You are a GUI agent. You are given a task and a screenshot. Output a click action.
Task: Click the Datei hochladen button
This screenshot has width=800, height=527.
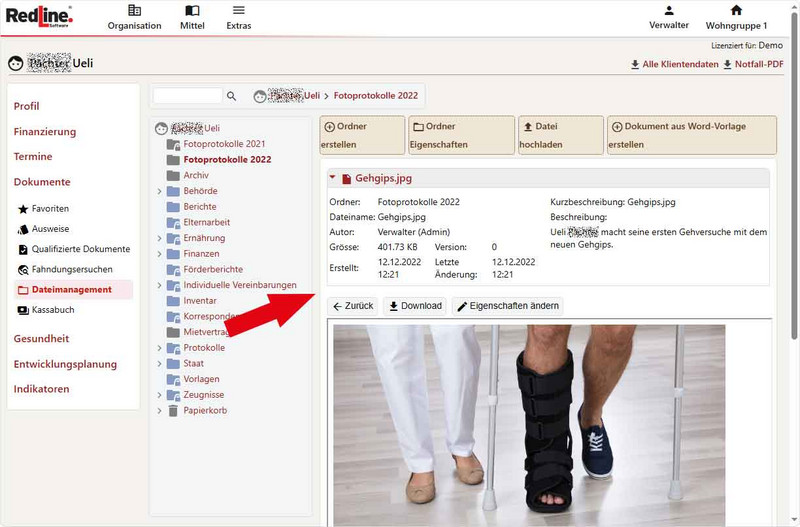coord(560,135)
